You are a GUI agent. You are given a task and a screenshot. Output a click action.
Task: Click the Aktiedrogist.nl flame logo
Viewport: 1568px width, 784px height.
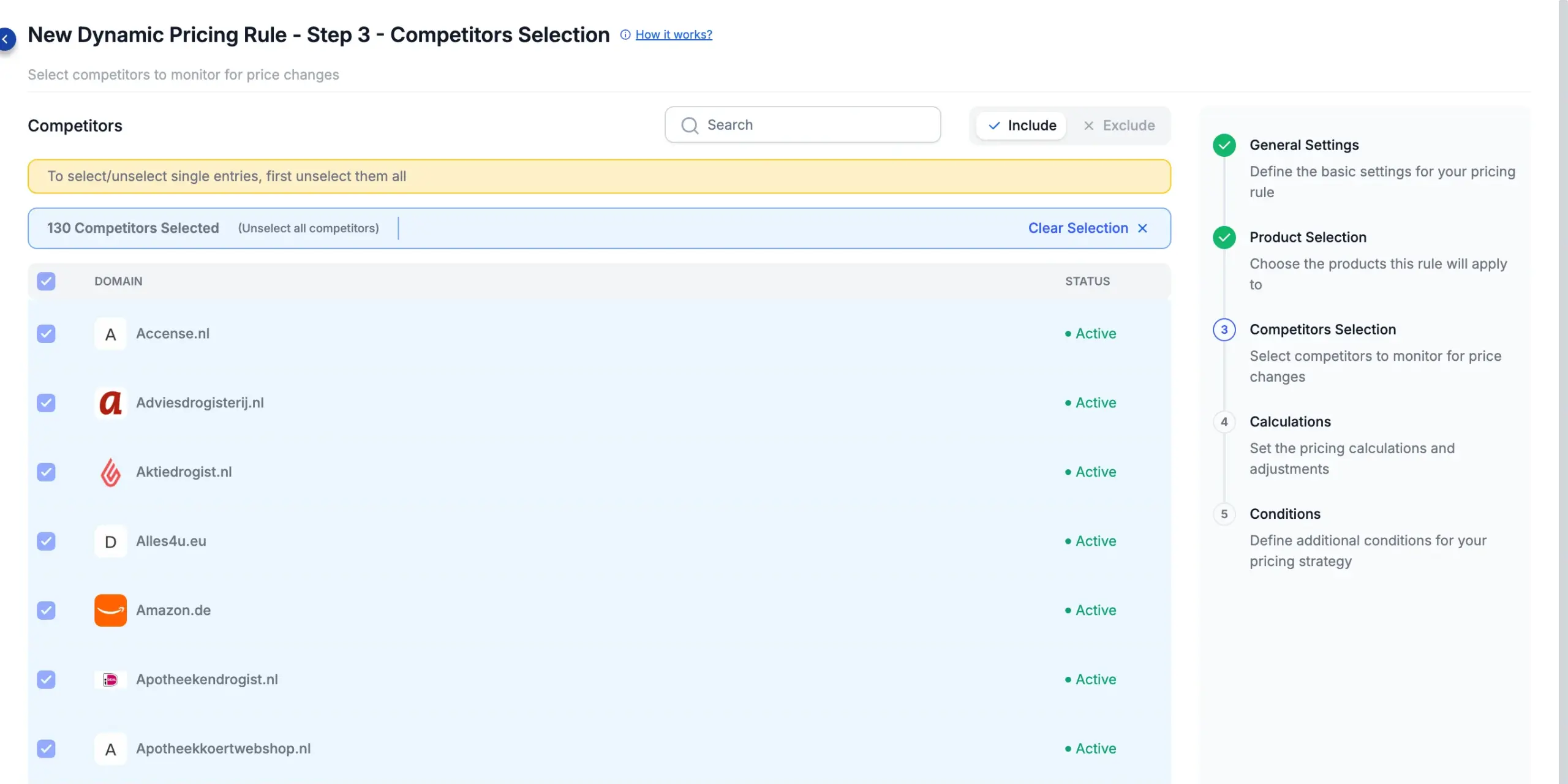110,472
